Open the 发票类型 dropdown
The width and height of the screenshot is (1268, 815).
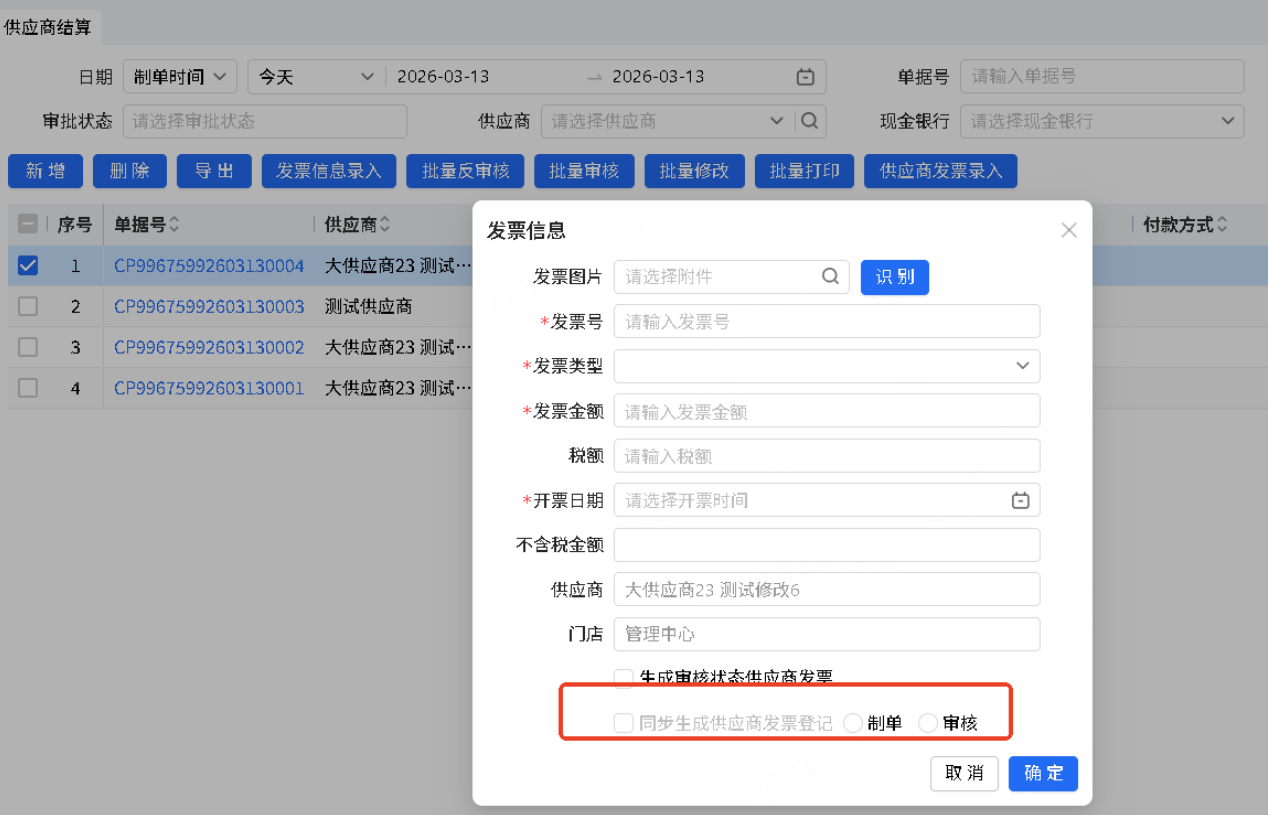tap(826, 366)
